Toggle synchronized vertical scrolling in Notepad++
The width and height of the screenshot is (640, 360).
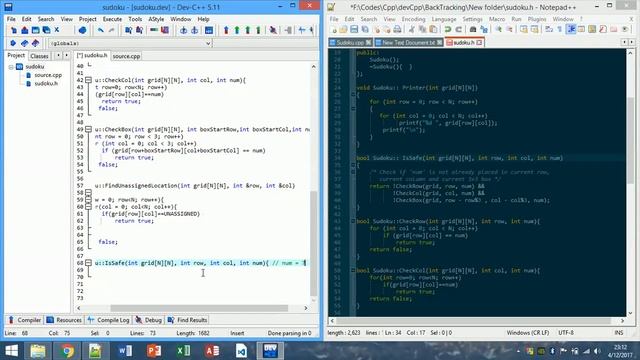pos(524,29)
